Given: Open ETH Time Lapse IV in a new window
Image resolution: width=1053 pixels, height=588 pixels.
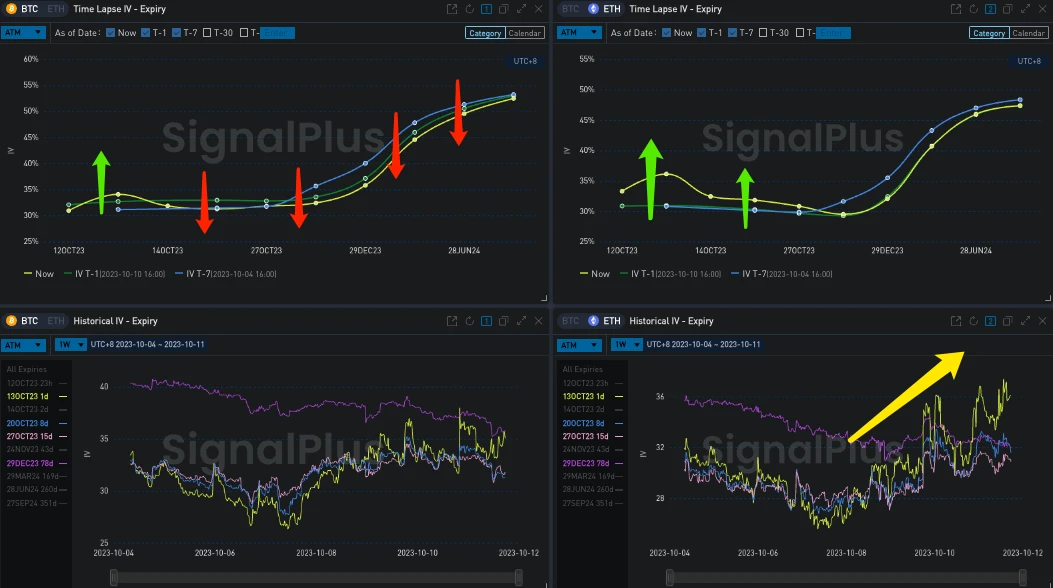Looking at the screenshot, I should point(958,9).
